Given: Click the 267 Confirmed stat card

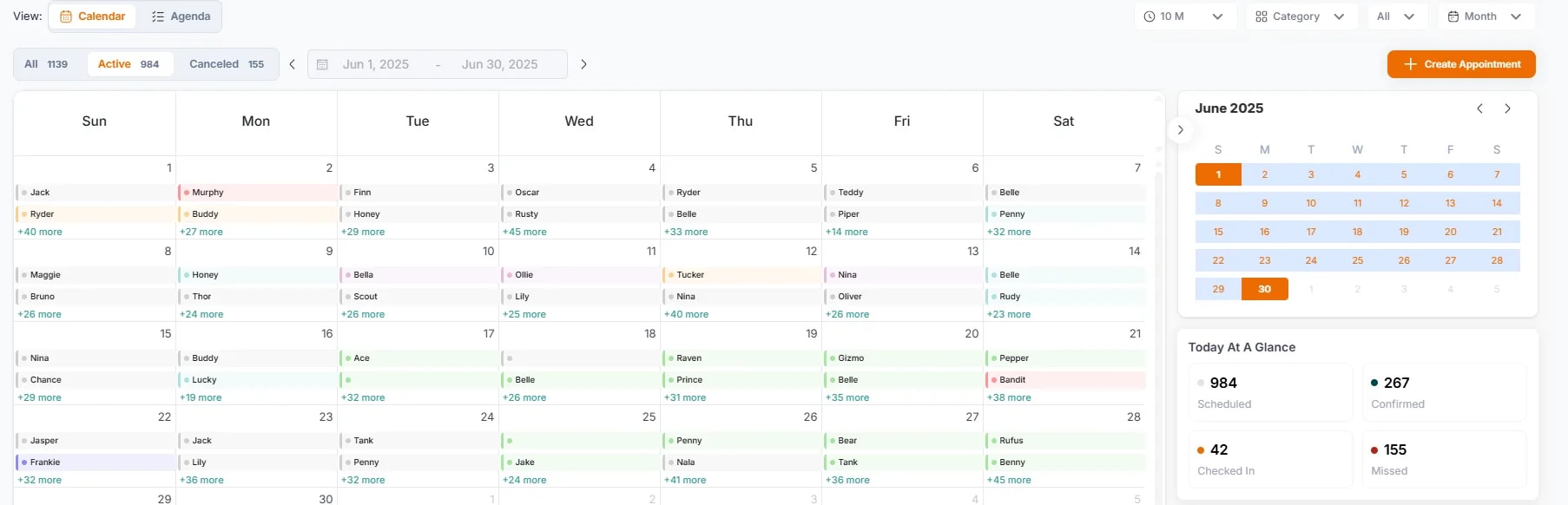Looking at the screenshot, I should 1445,392.
